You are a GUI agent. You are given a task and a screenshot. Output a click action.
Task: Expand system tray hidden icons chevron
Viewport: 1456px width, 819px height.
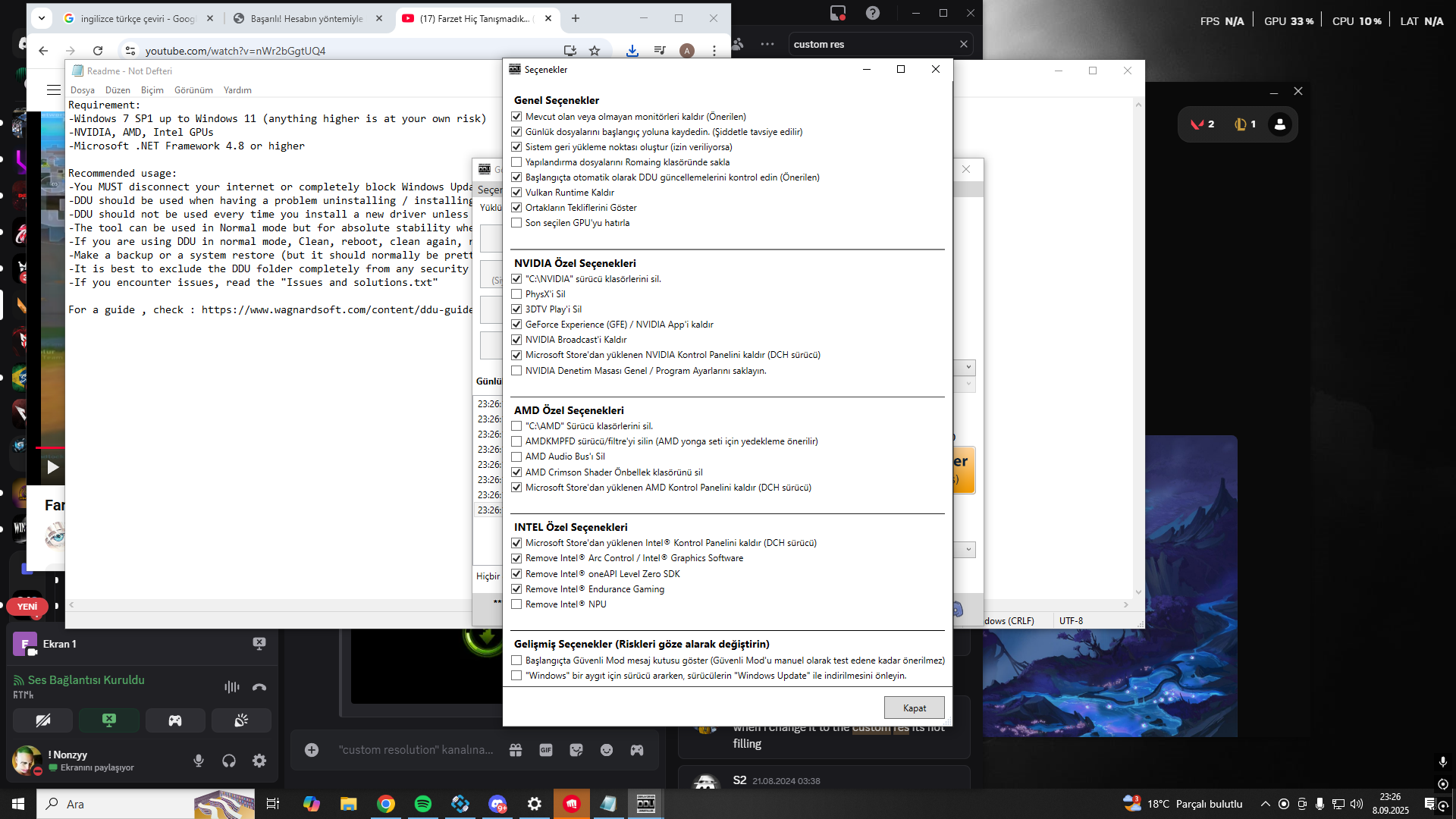[1265, 804]
